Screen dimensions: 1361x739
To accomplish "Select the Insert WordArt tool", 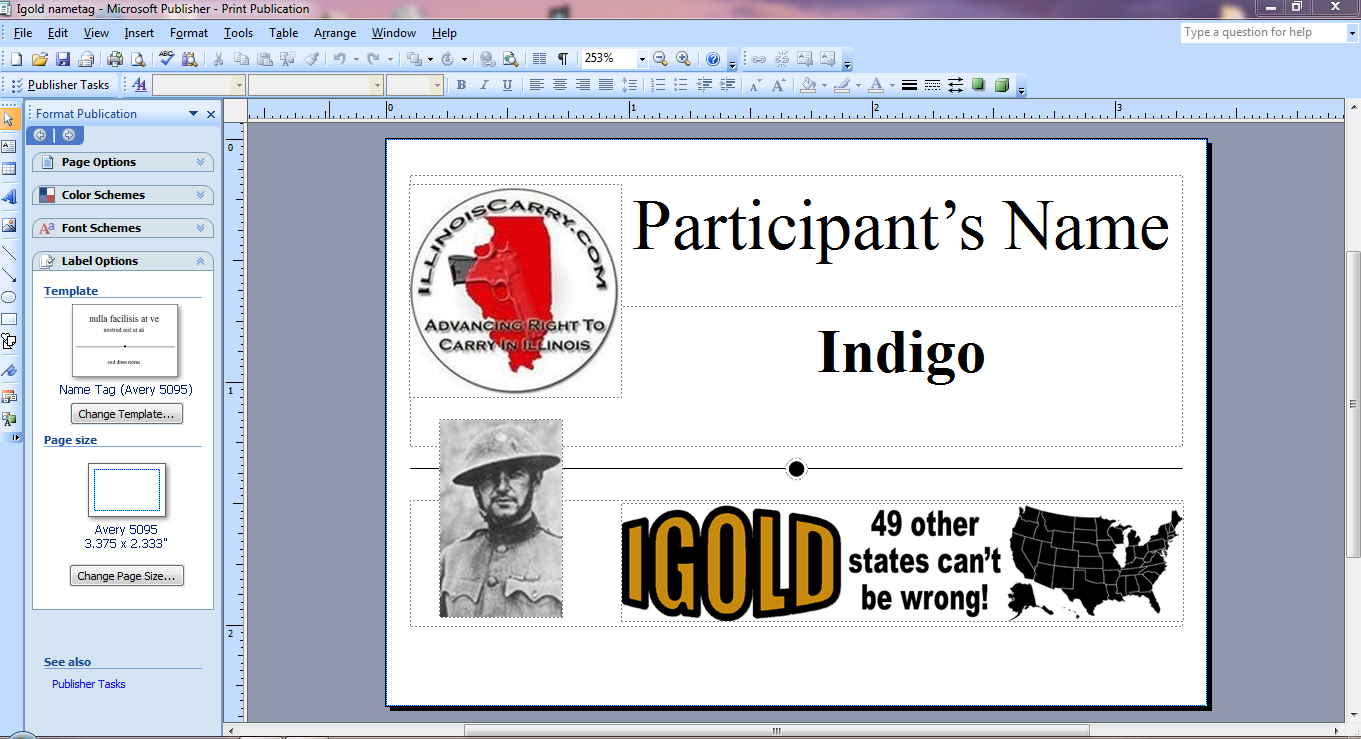I will pos(9,197).
